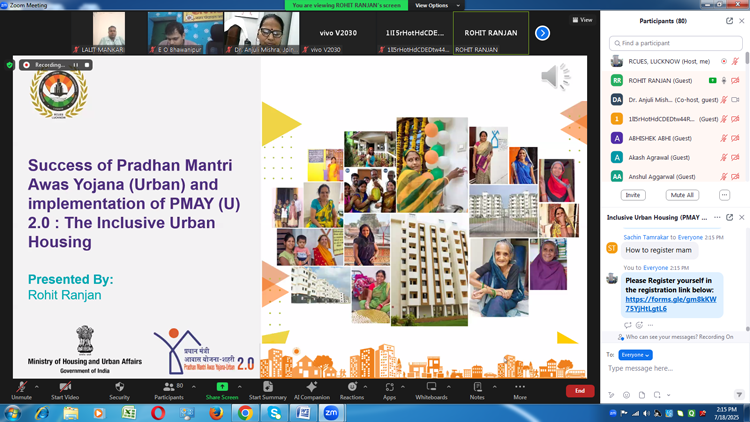
Task: Pop out the Participants panel
Action: 729,21
